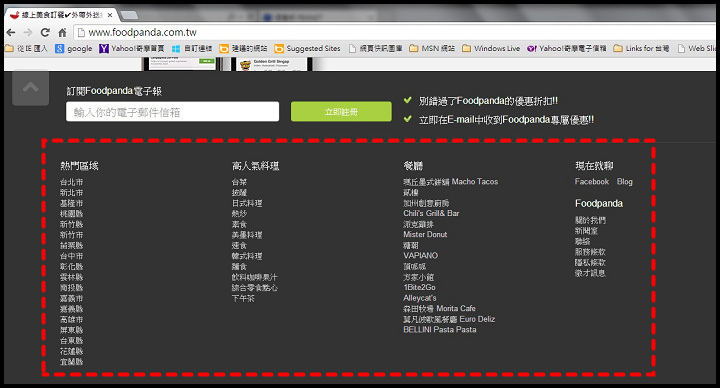Open the 新聞室 footer link
Screen dimensions: 720x388
pos(586,231)
